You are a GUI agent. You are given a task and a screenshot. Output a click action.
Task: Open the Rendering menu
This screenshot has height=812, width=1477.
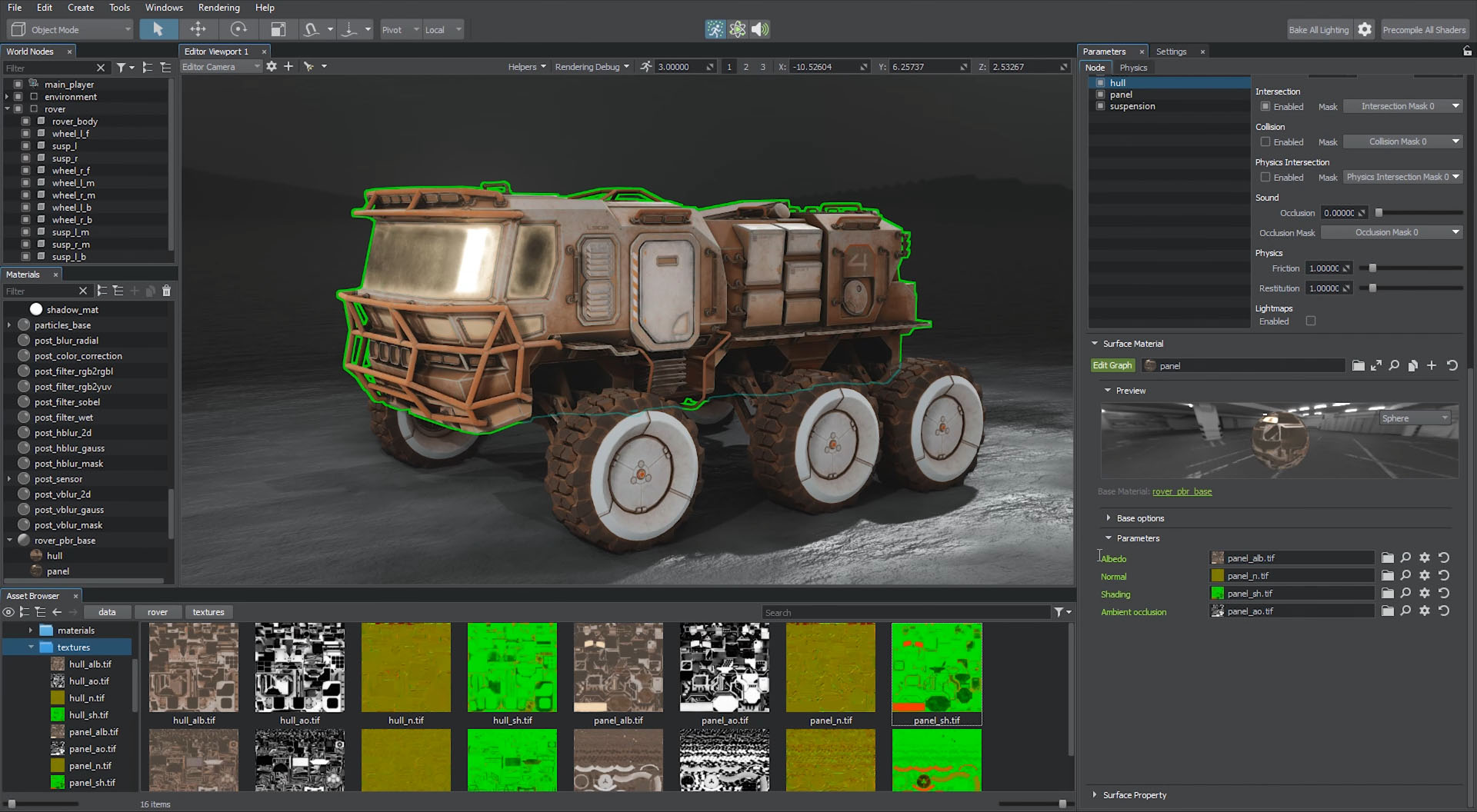(218, 8)
